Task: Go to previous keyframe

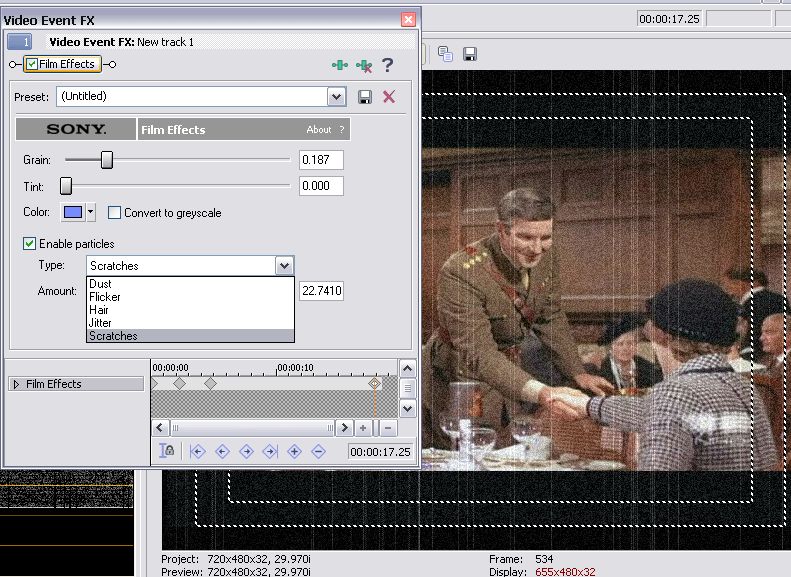Action: pos(222,451)
